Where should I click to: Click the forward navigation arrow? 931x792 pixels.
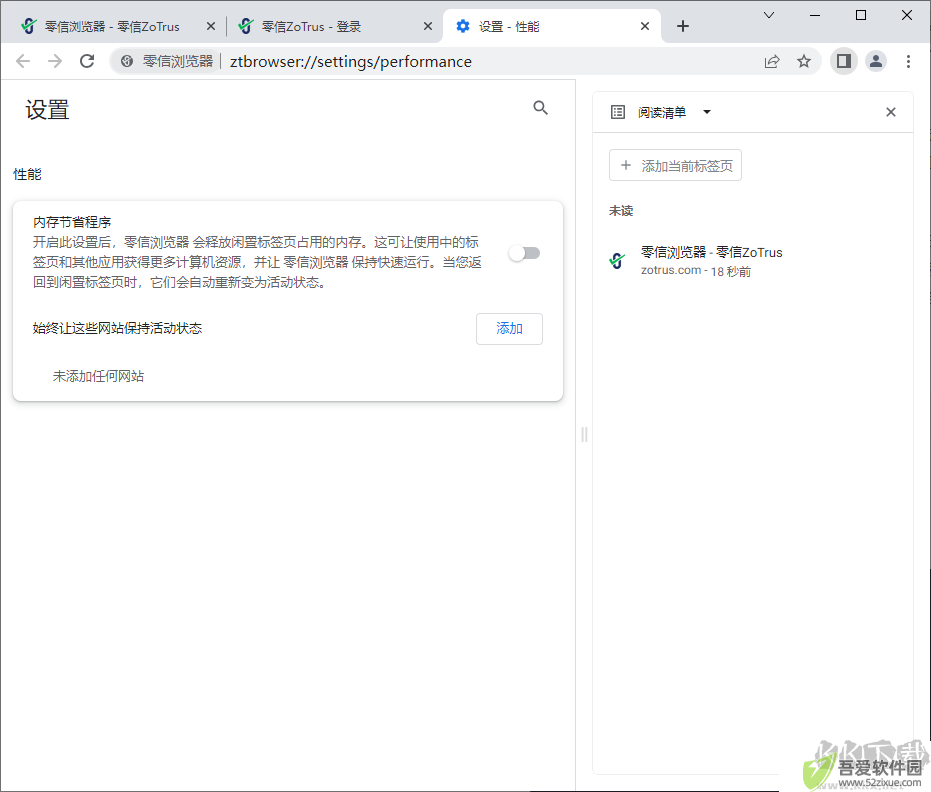[x=55, y=61]
